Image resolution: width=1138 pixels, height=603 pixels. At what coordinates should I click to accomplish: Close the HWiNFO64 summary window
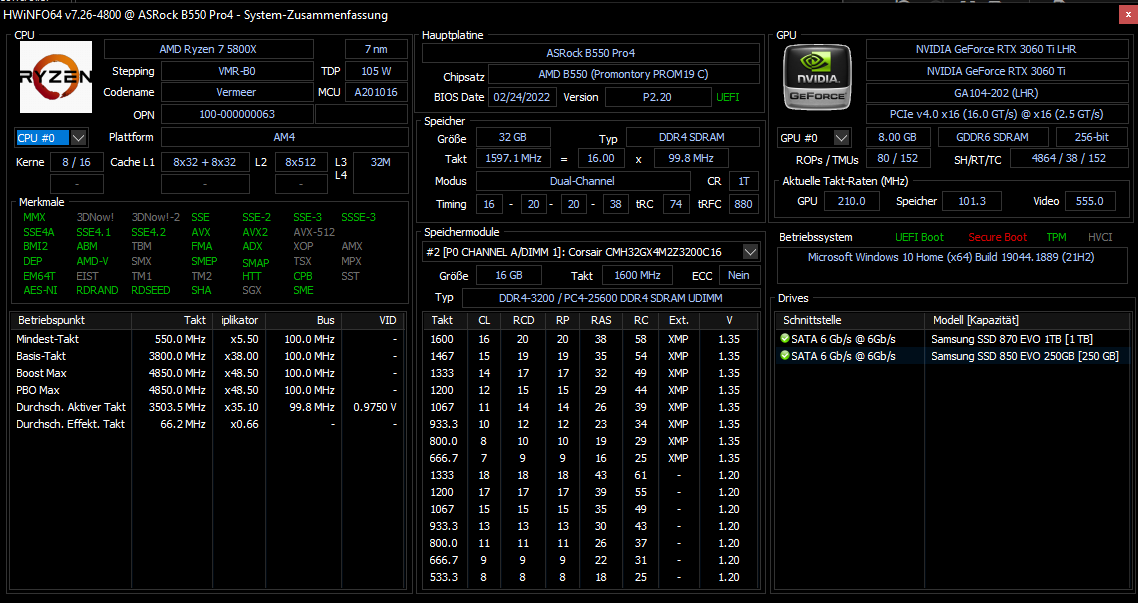(x=1128, y=14)
